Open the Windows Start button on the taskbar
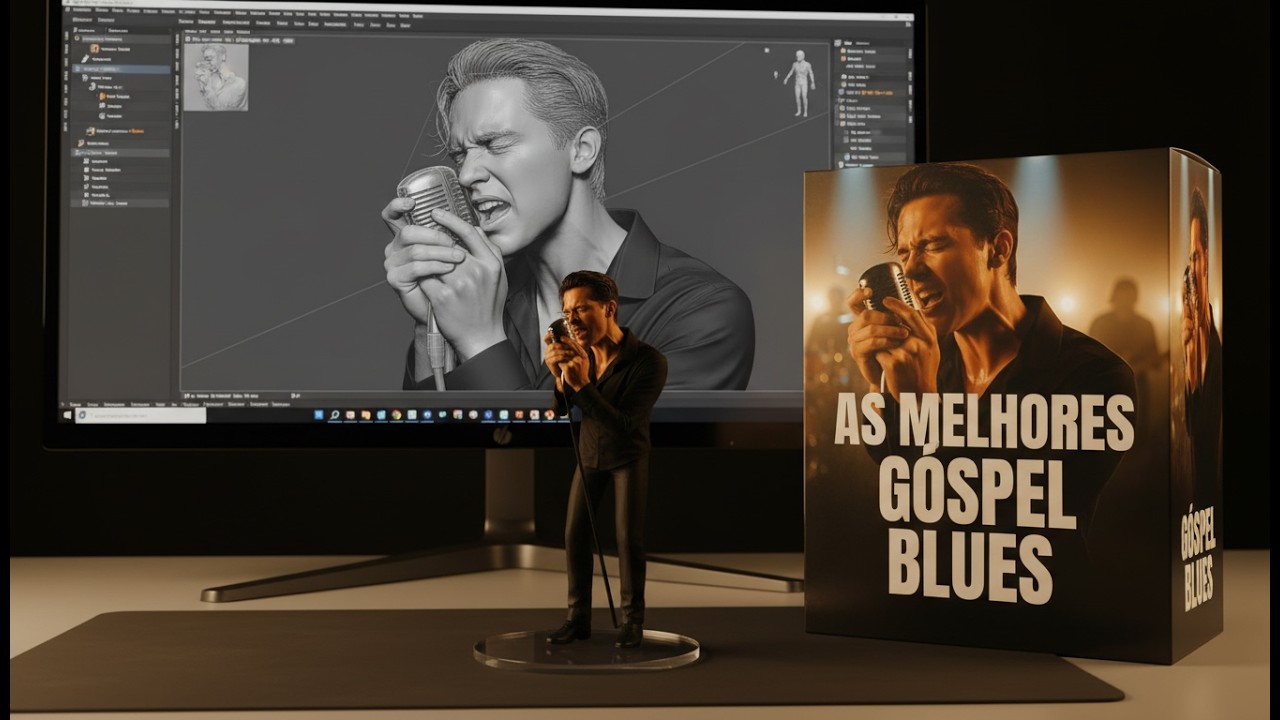The height and width of the screenshot is (720, 1280). point(67,415)
